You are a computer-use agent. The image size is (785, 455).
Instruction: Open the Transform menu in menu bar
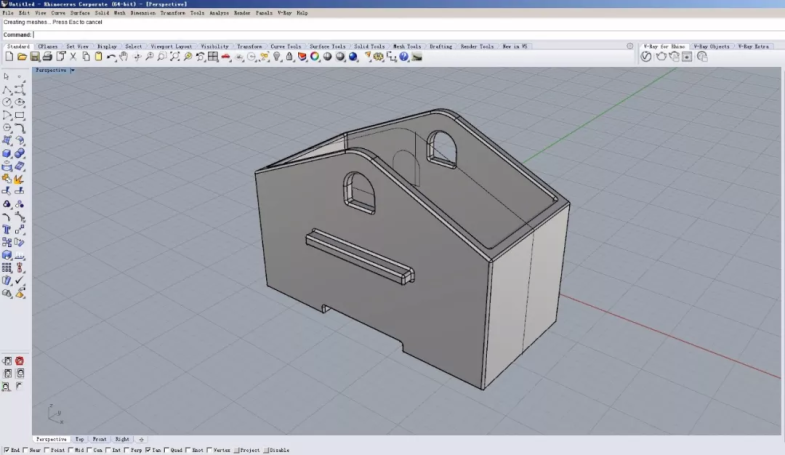[172, 13]
